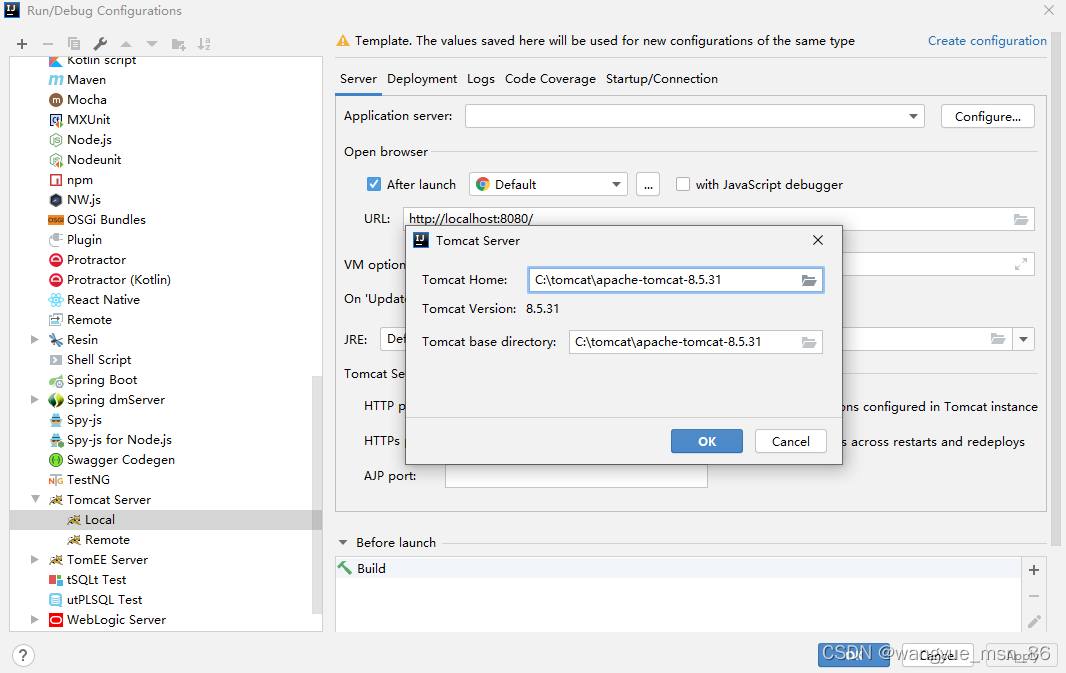
Task: Expand the Resin tree node
Action: [35, 339]
